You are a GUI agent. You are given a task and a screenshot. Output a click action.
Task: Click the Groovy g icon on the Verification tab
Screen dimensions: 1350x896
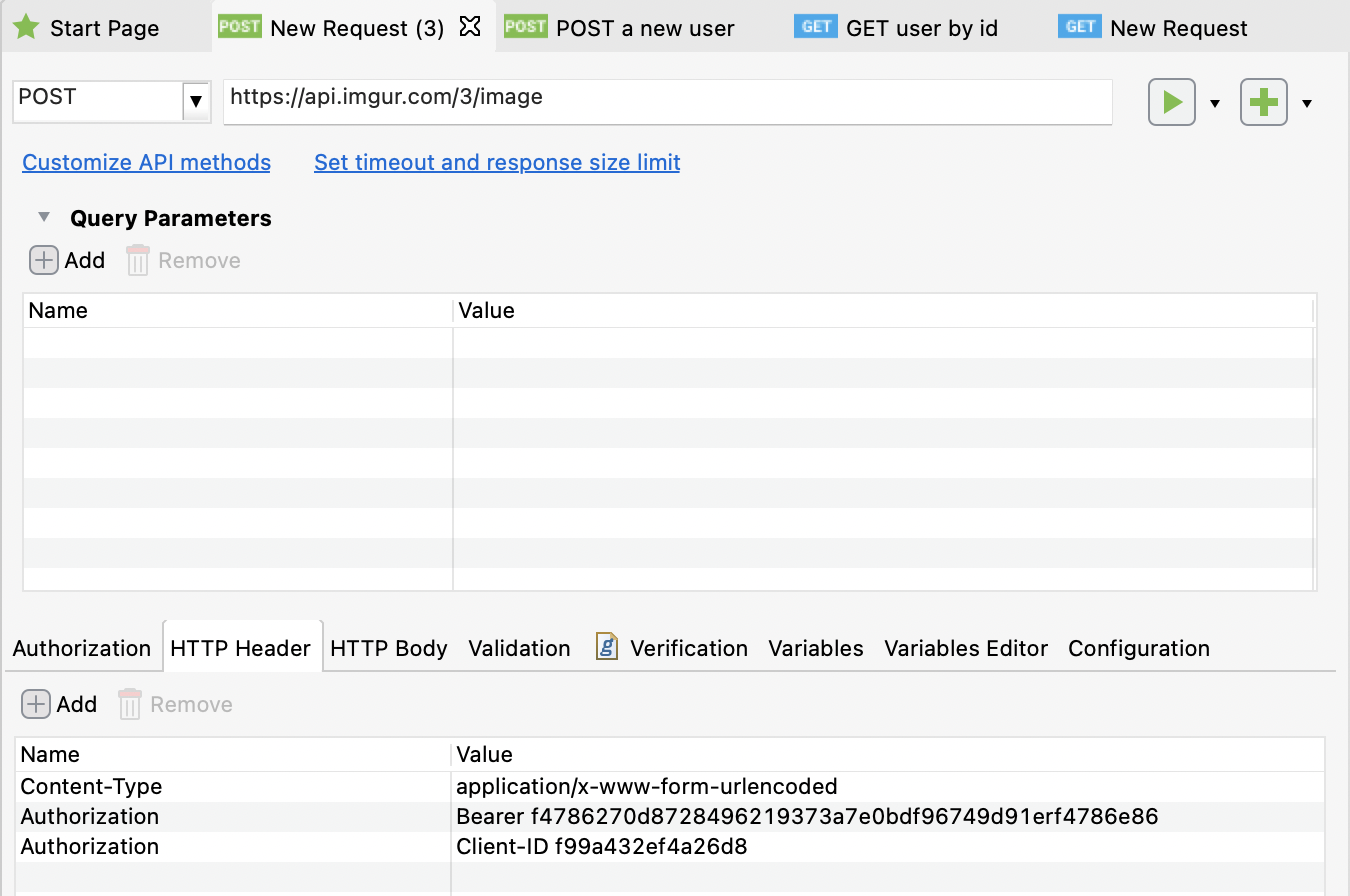[607, 647]
